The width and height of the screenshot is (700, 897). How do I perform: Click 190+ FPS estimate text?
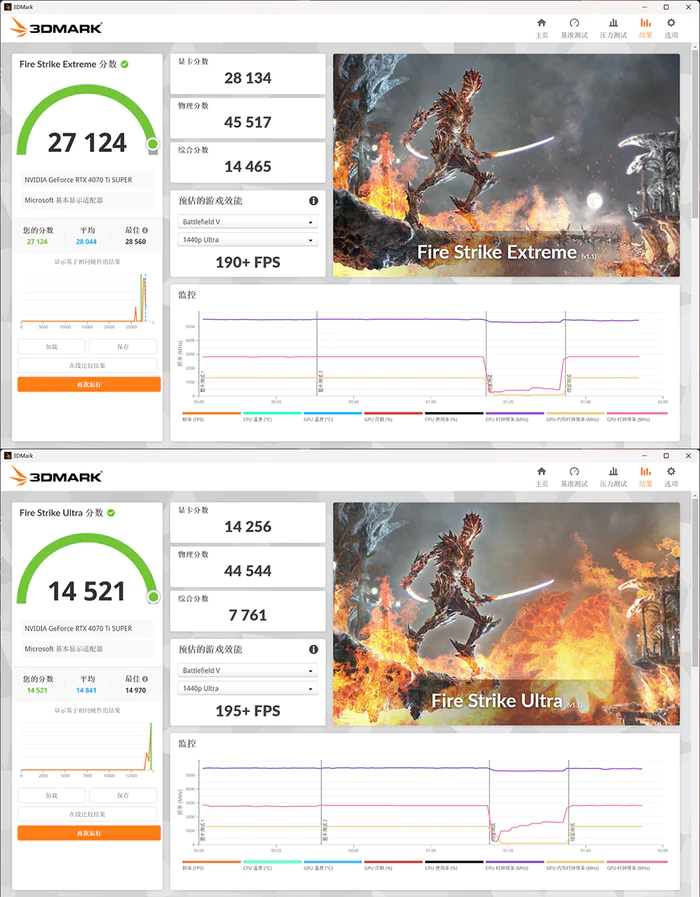(x=248, y=263)
